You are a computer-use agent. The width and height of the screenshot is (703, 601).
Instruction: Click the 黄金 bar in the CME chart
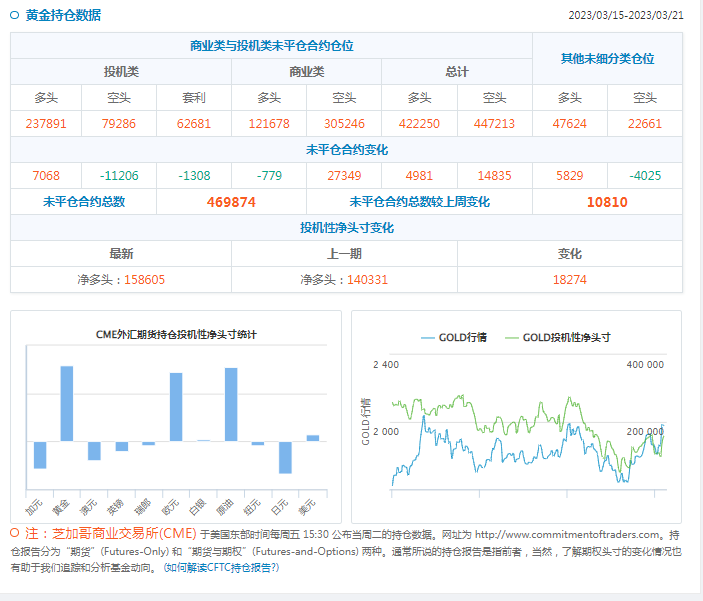tap(67, 403)
